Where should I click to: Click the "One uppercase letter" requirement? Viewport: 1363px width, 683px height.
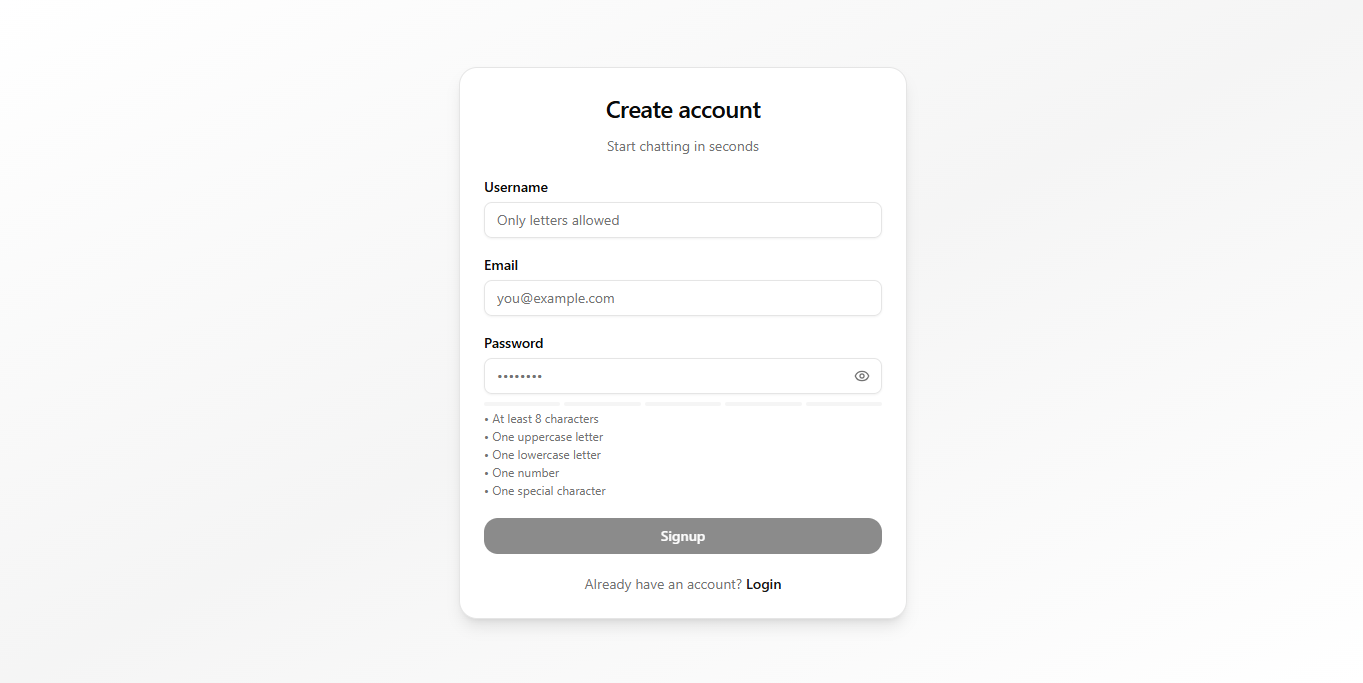tap(547, 437)
